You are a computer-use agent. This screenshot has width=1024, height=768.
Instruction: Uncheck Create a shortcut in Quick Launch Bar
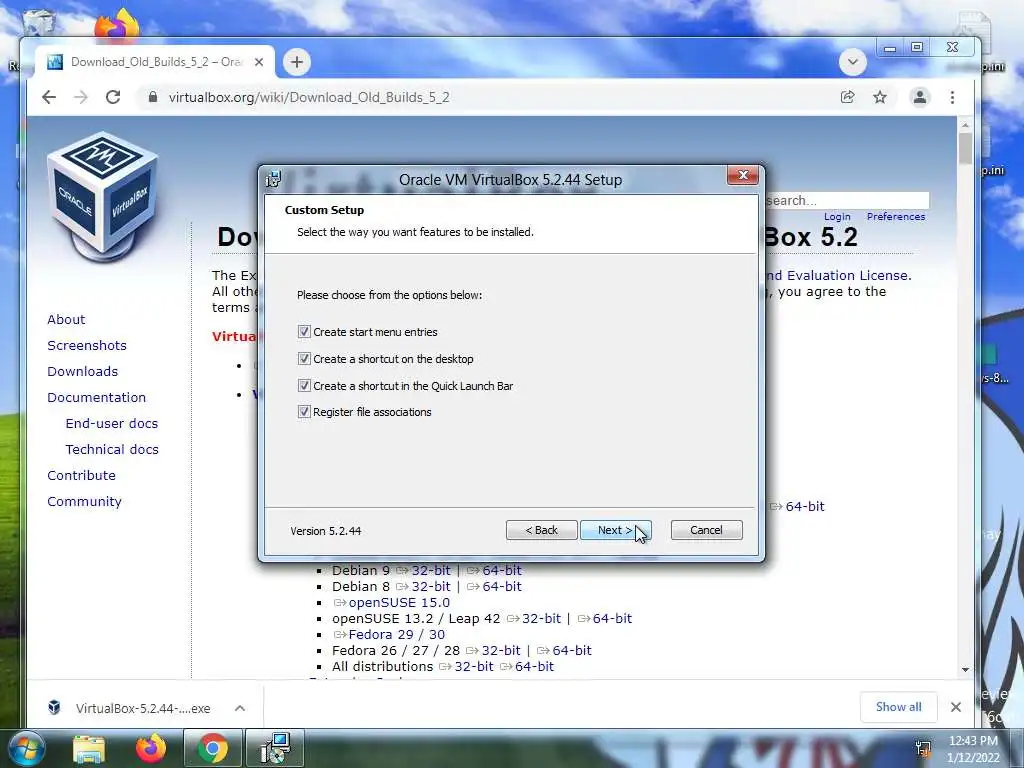(x=304, y=385)
